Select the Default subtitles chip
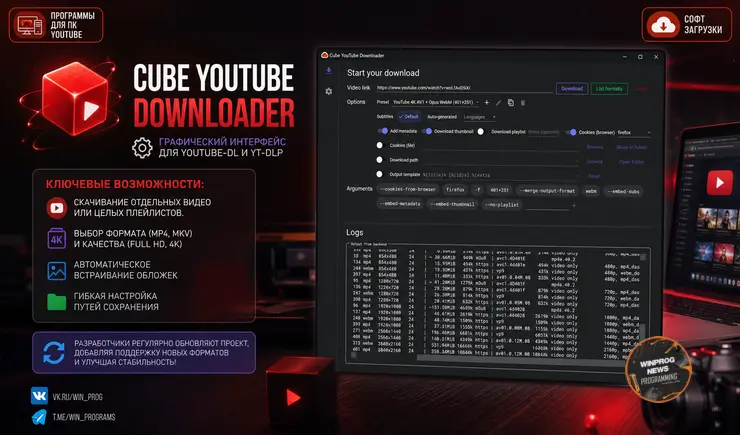740x435 pixels. click(409, 117)
